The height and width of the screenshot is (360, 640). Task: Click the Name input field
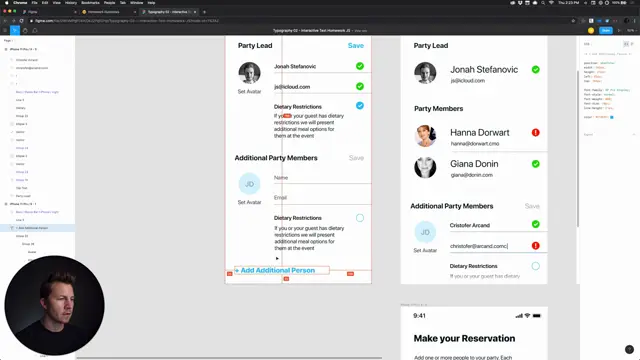point(322,178)
